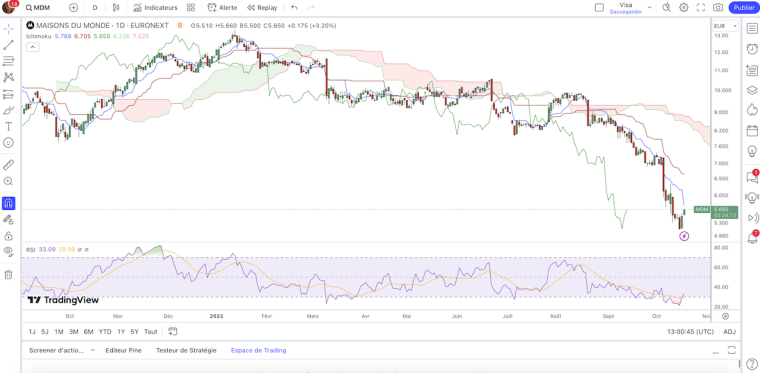This screenshot has height=373, width=760.
Task: Click the trash remove drawings icon
Action: [8, 275]
